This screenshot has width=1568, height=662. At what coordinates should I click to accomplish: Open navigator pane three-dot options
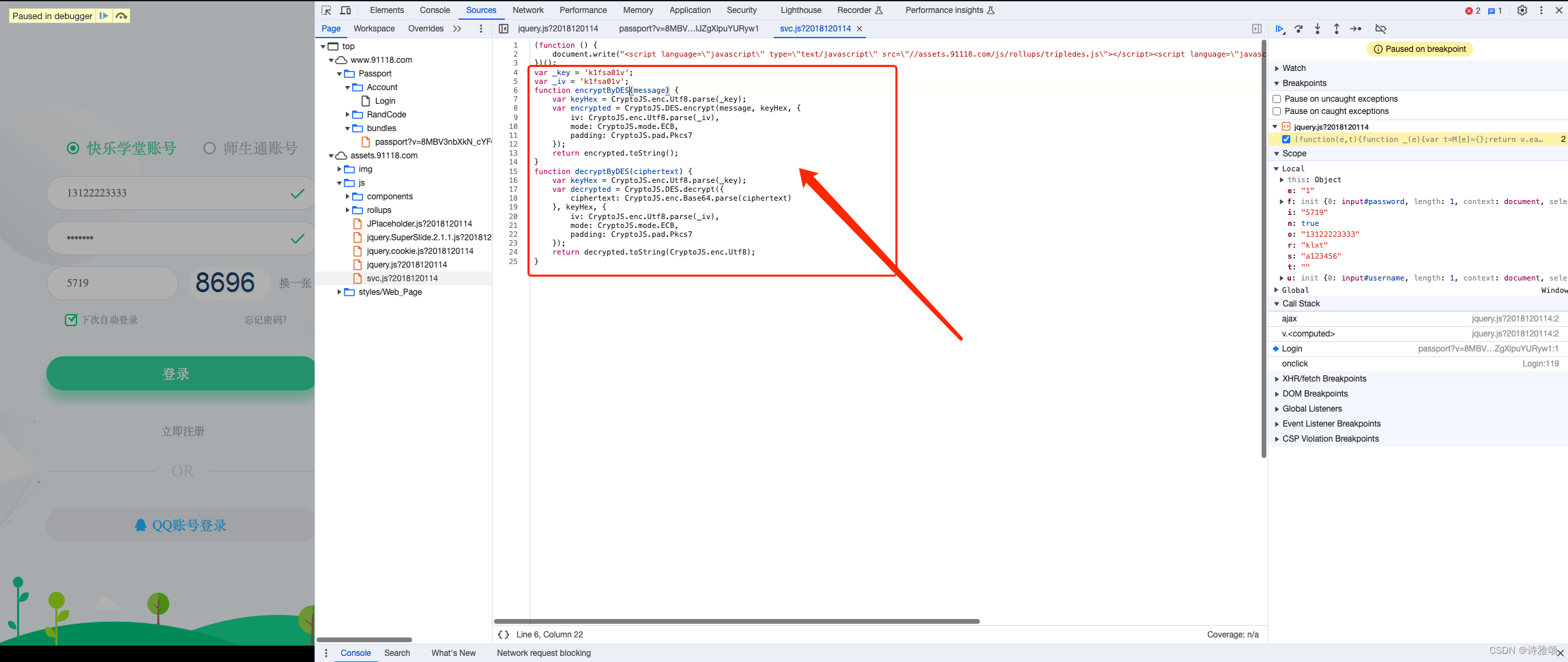point(481,29)
